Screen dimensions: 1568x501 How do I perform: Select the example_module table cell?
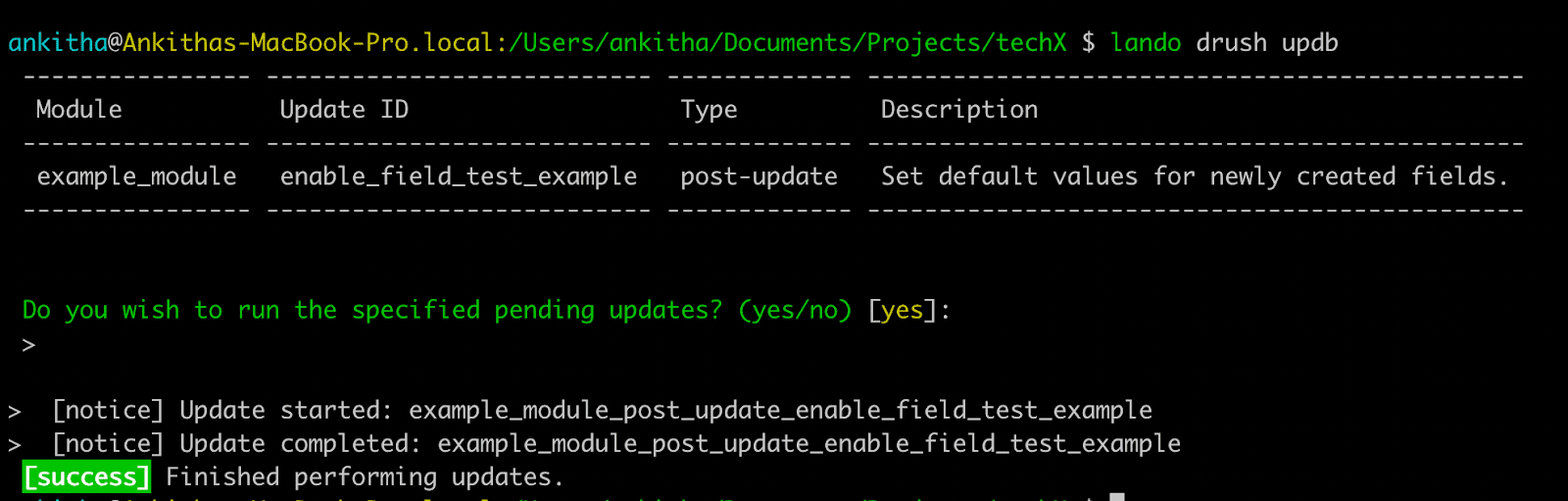pos(136,176)
